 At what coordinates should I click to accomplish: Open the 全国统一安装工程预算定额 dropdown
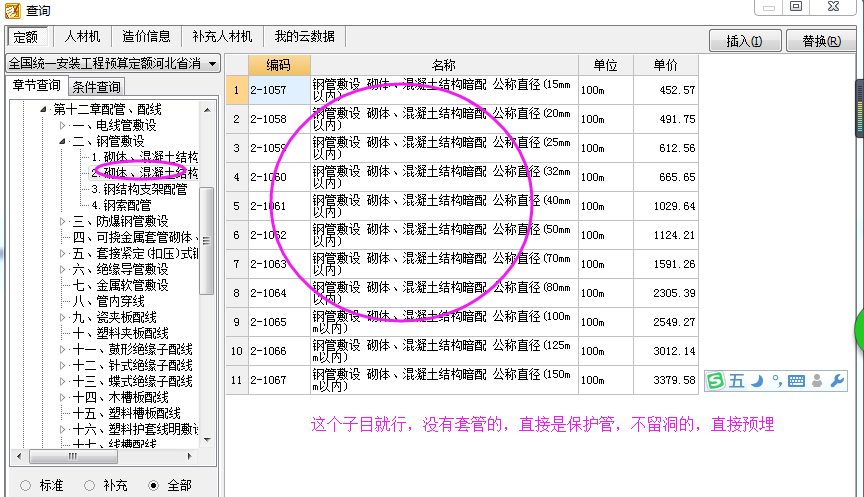[113, 63]
